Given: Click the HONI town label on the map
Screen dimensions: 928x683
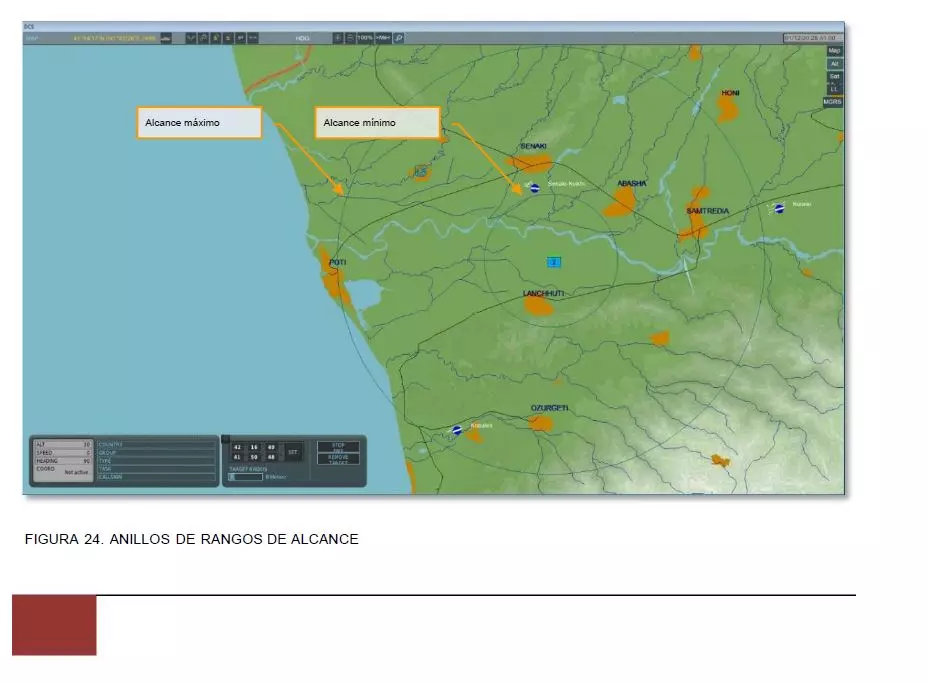Looking at the screenshot, I should [x=730, y=93].
